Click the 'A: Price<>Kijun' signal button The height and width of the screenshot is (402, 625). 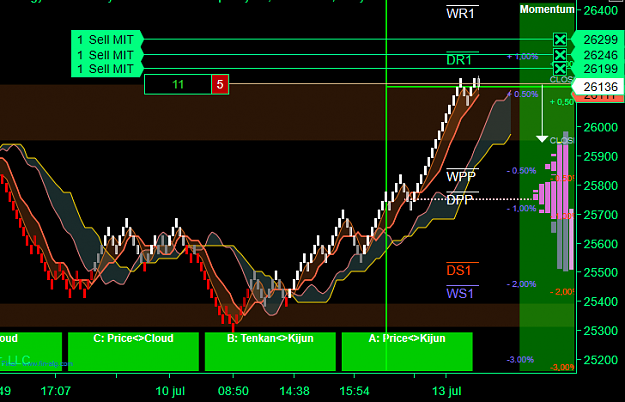(407, 351)
